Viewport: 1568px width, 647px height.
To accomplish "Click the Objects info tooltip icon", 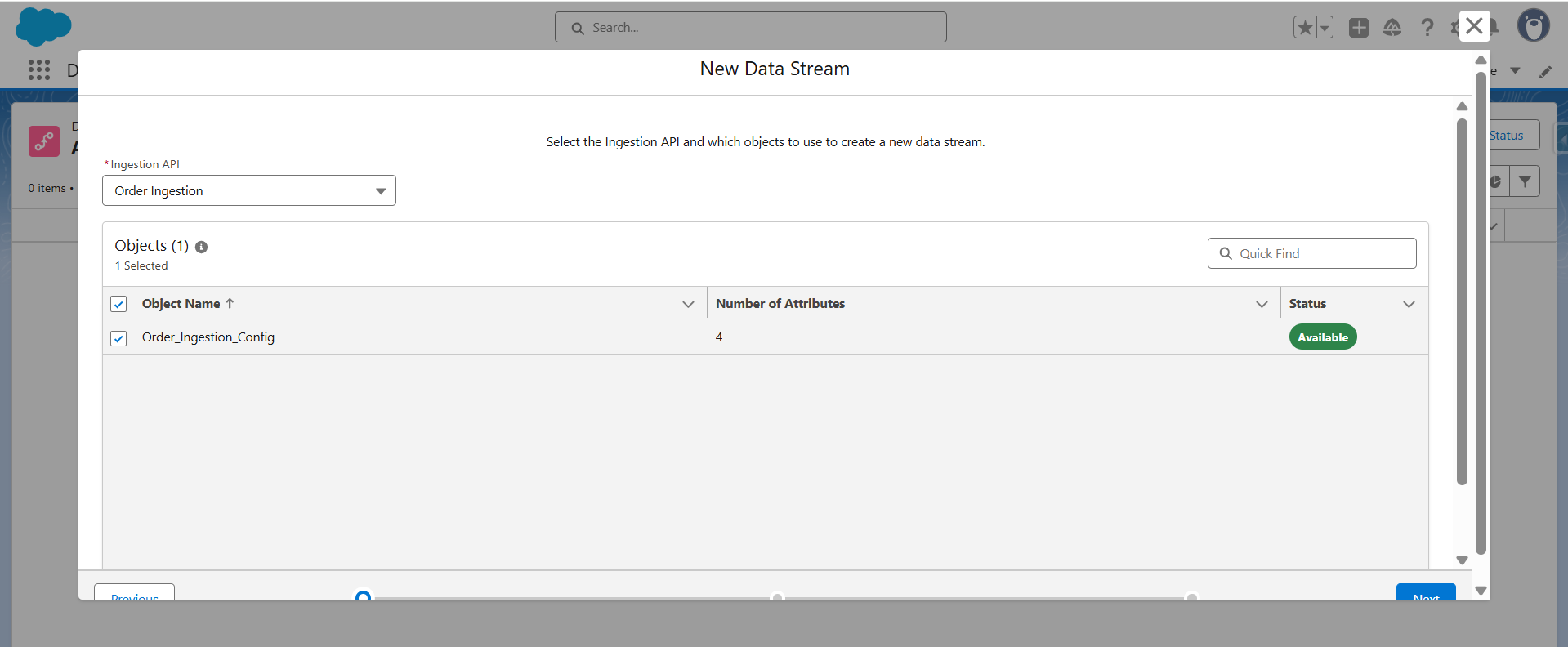I will pos(202,247).
